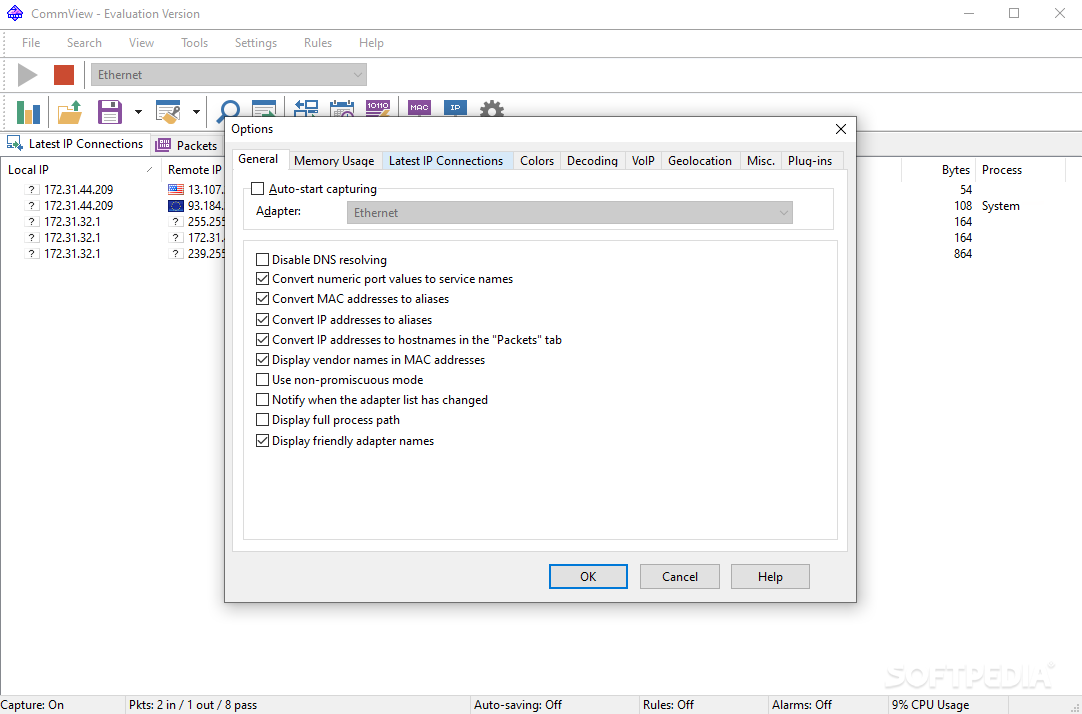Open the Adapter combo box in Options
The height and width of the screenshot is (714, 1082).
570,212
